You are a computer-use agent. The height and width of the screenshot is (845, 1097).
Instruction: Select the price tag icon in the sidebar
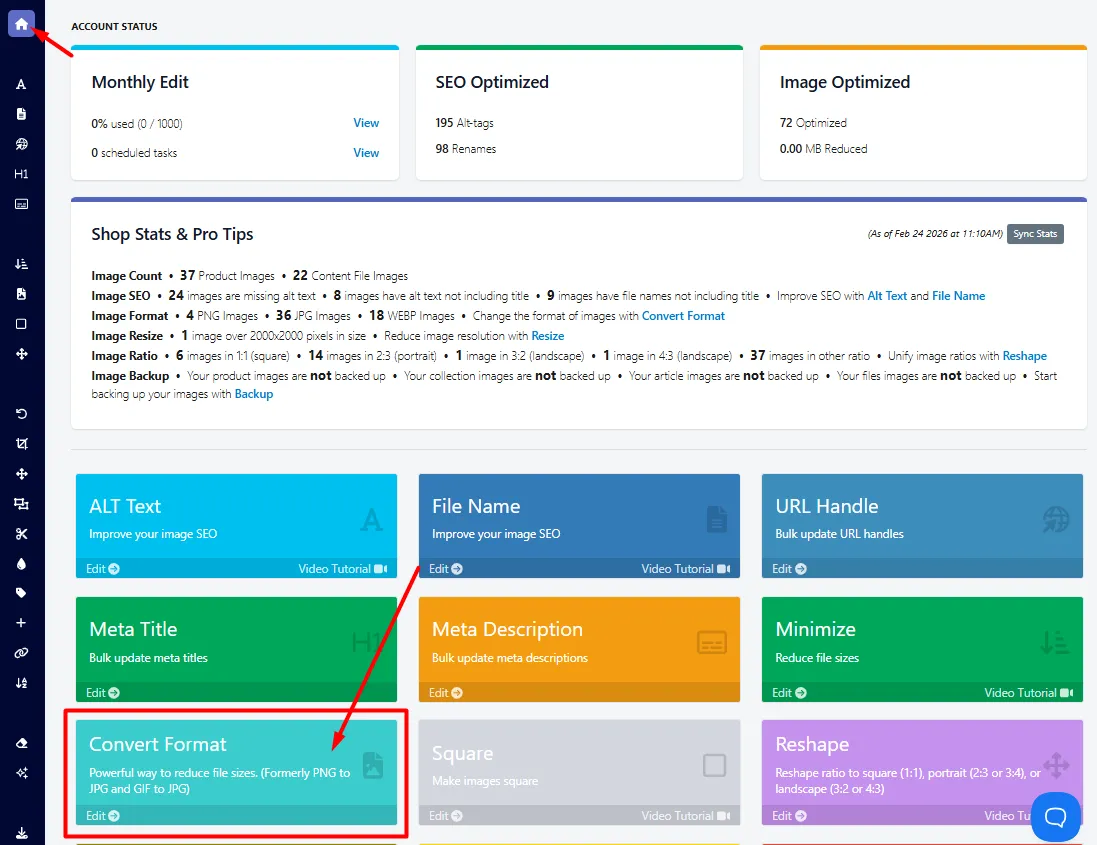[21, 593]
